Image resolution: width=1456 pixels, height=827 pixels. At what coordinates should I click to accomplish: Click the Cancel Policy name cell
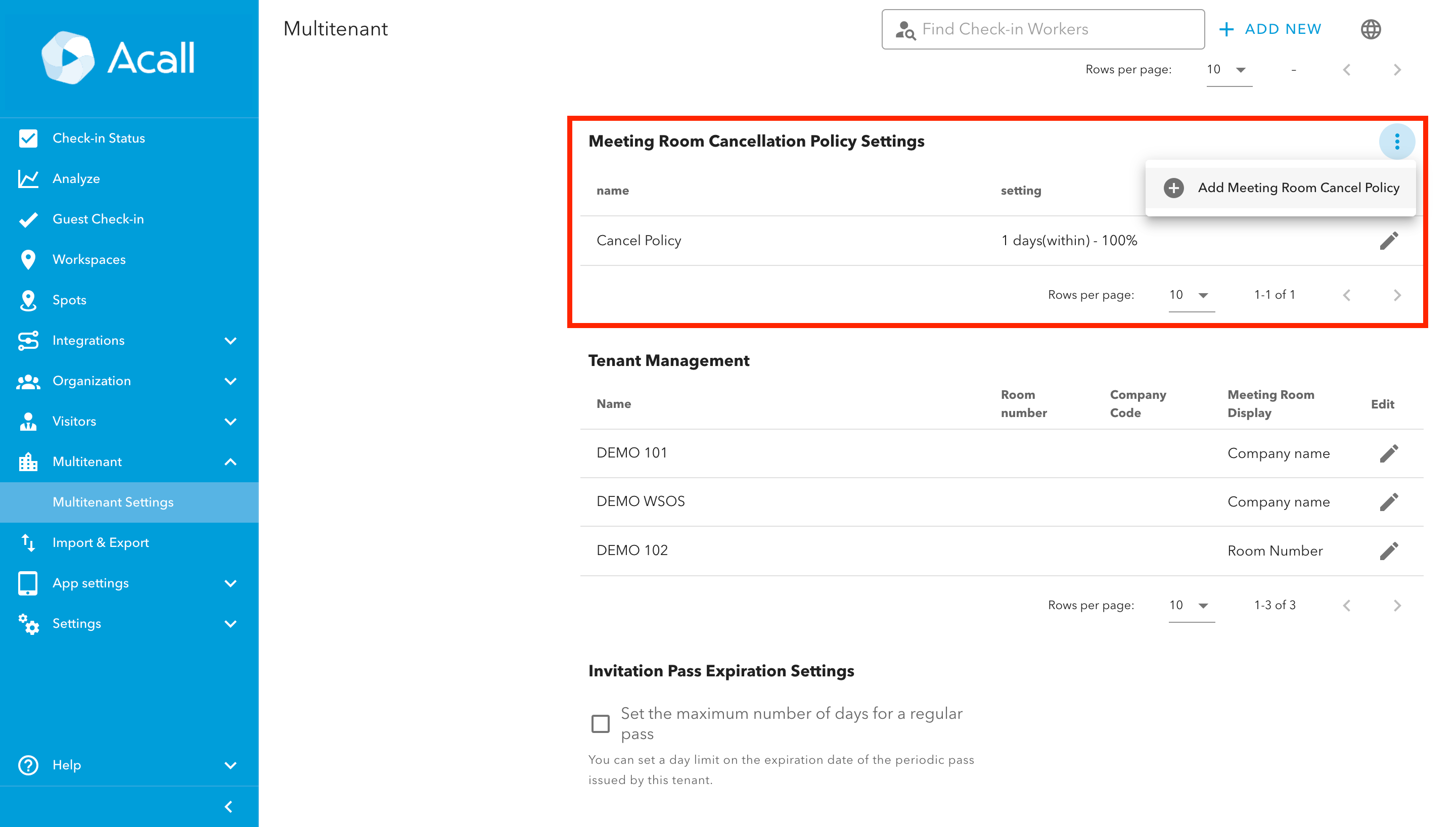pos(639,241)
